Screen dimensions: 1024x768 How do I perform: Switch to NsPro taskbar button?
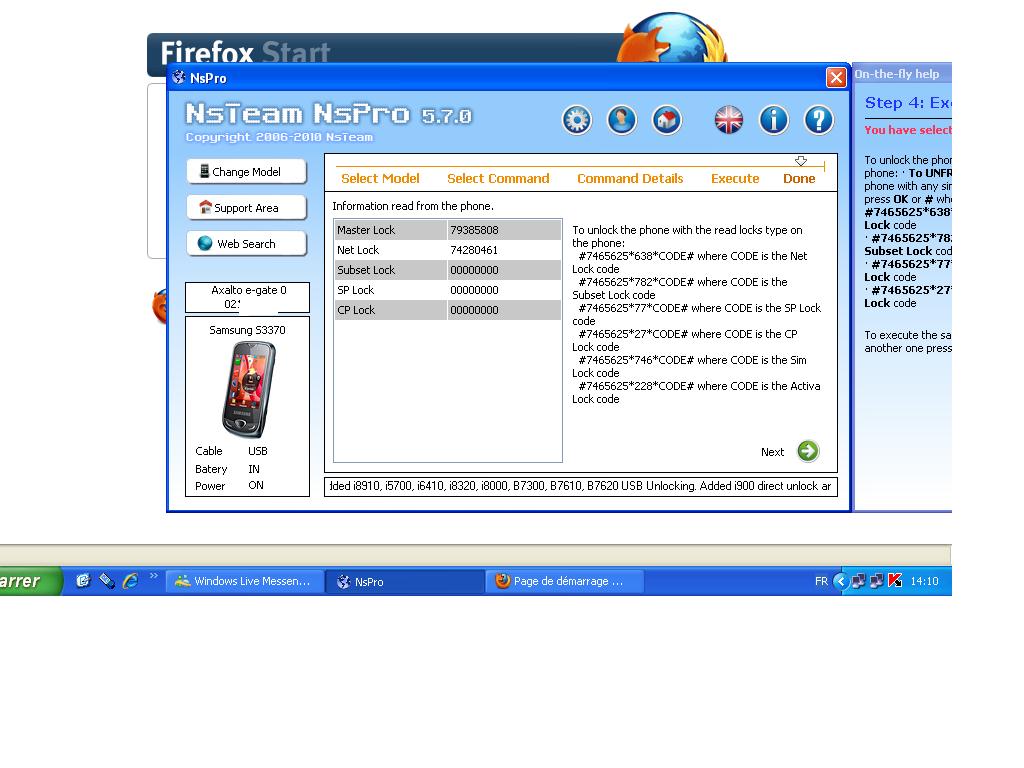click(x=405, y=581)
